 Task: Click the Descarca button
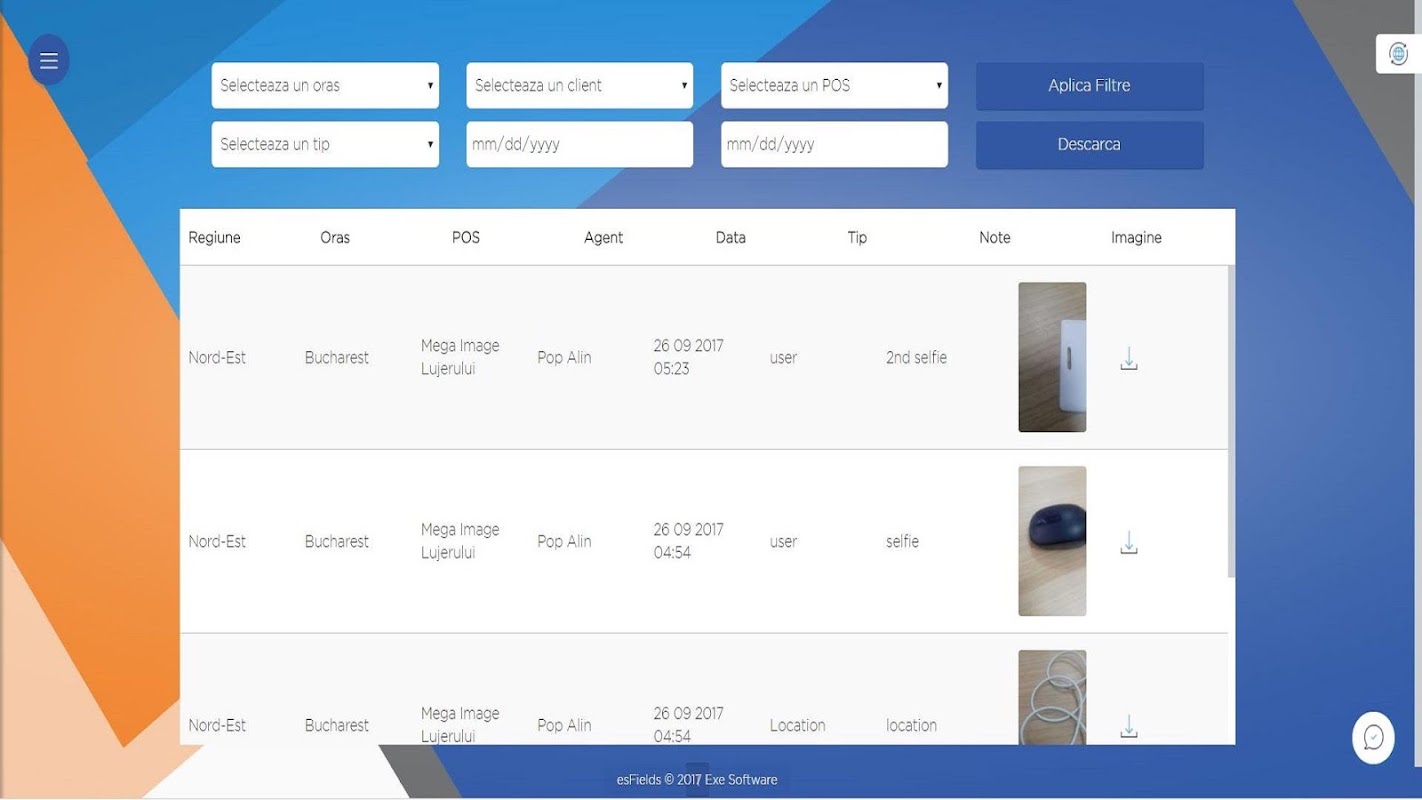(x=1090, y=145)
